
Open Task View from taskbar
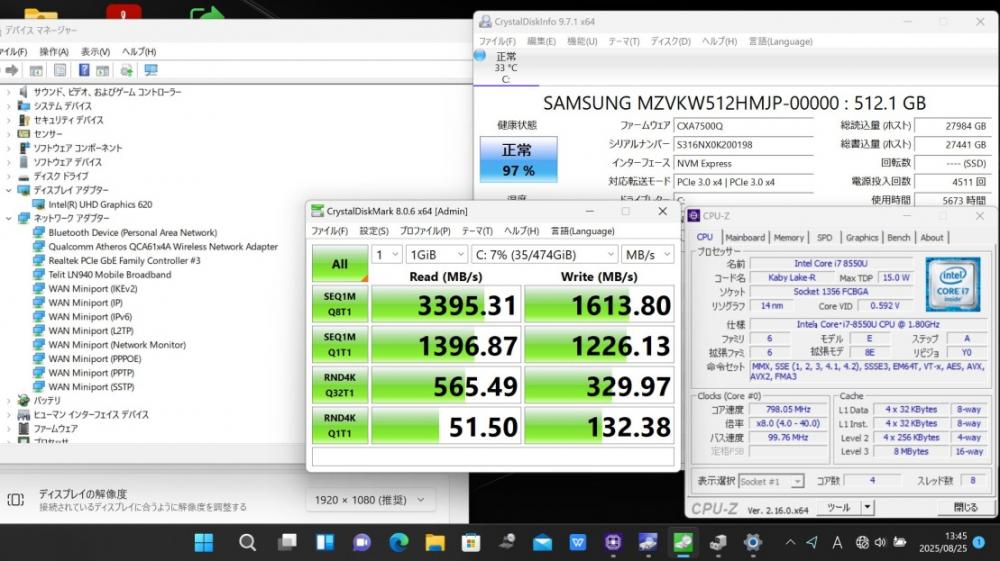(x=287, y=543)
